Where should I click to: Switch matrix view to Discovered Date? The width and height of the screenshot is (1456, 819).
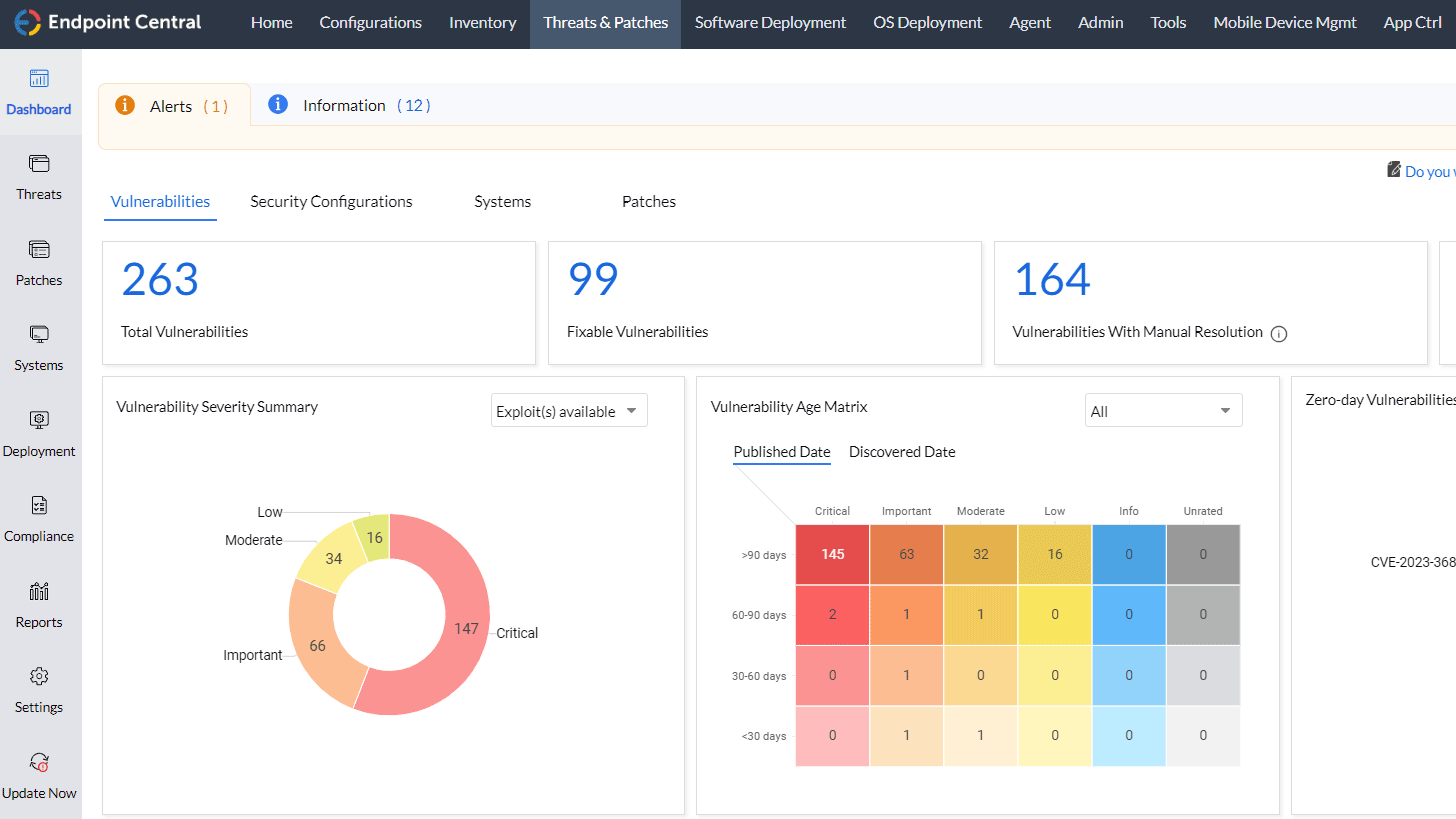point(901,451)
